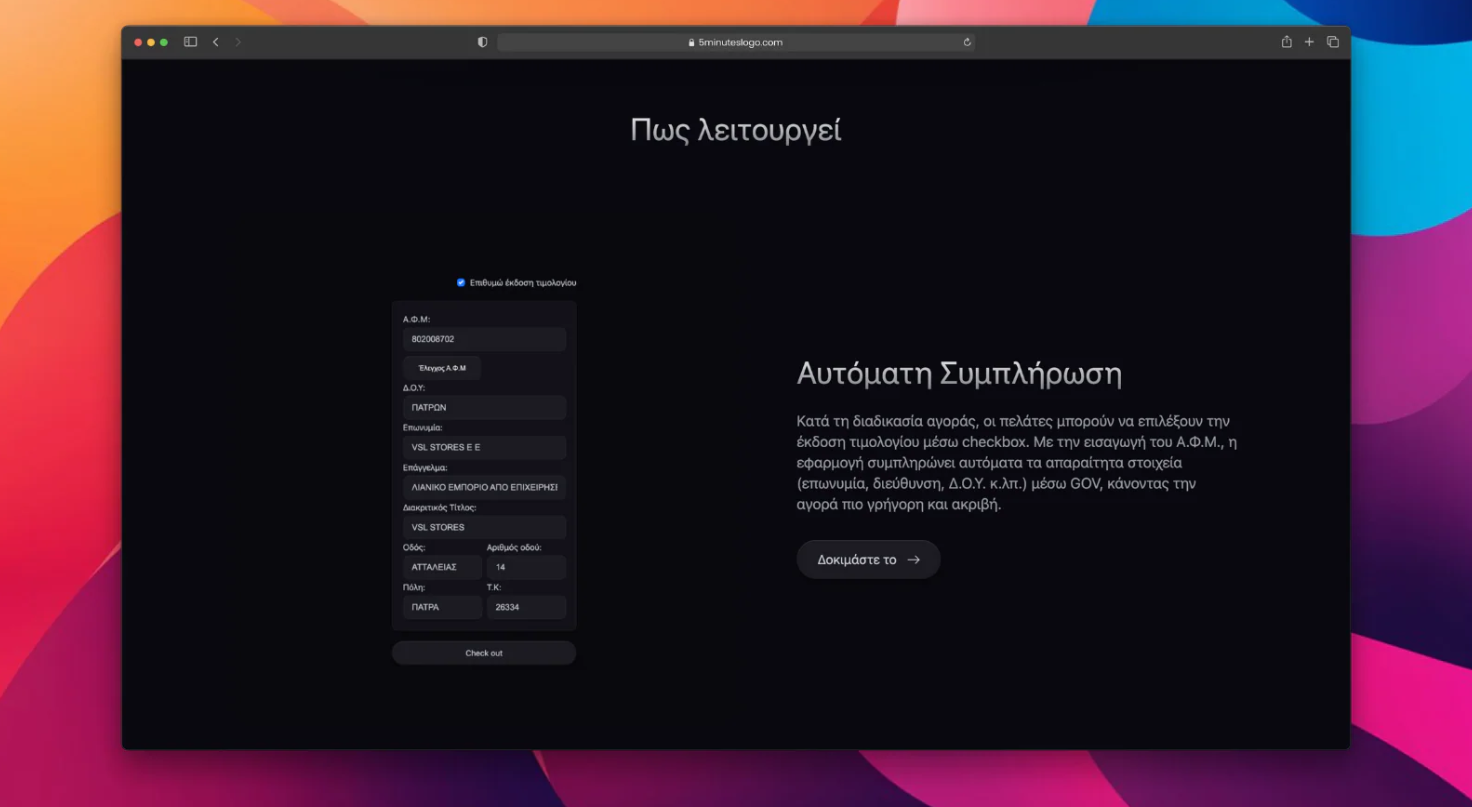Click the Πόλη: label text
1472x807 pixels.
point(414,587)
